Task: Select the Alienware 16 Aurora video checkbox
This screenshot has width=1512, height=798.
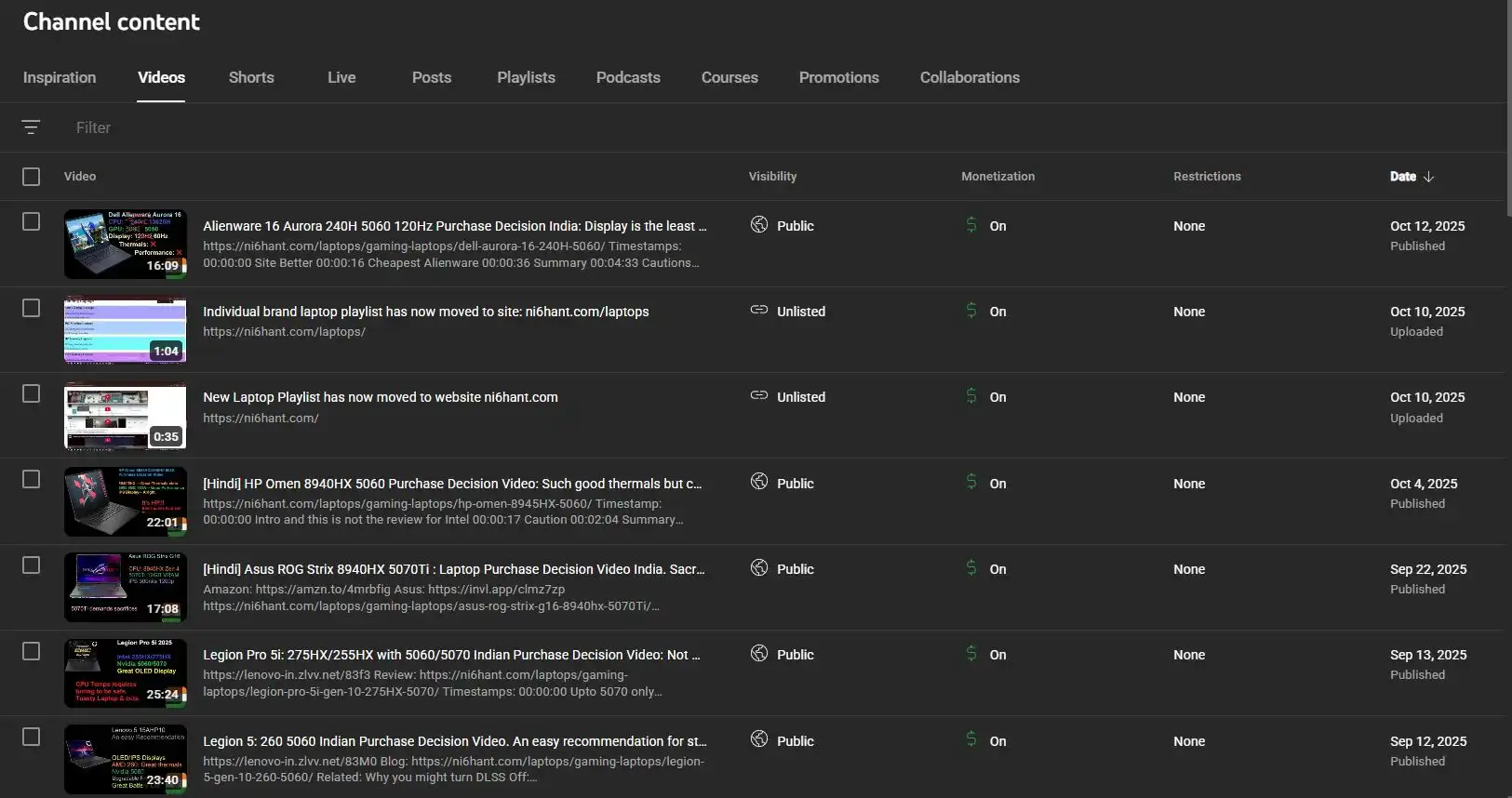Action: tap(32, 221)
